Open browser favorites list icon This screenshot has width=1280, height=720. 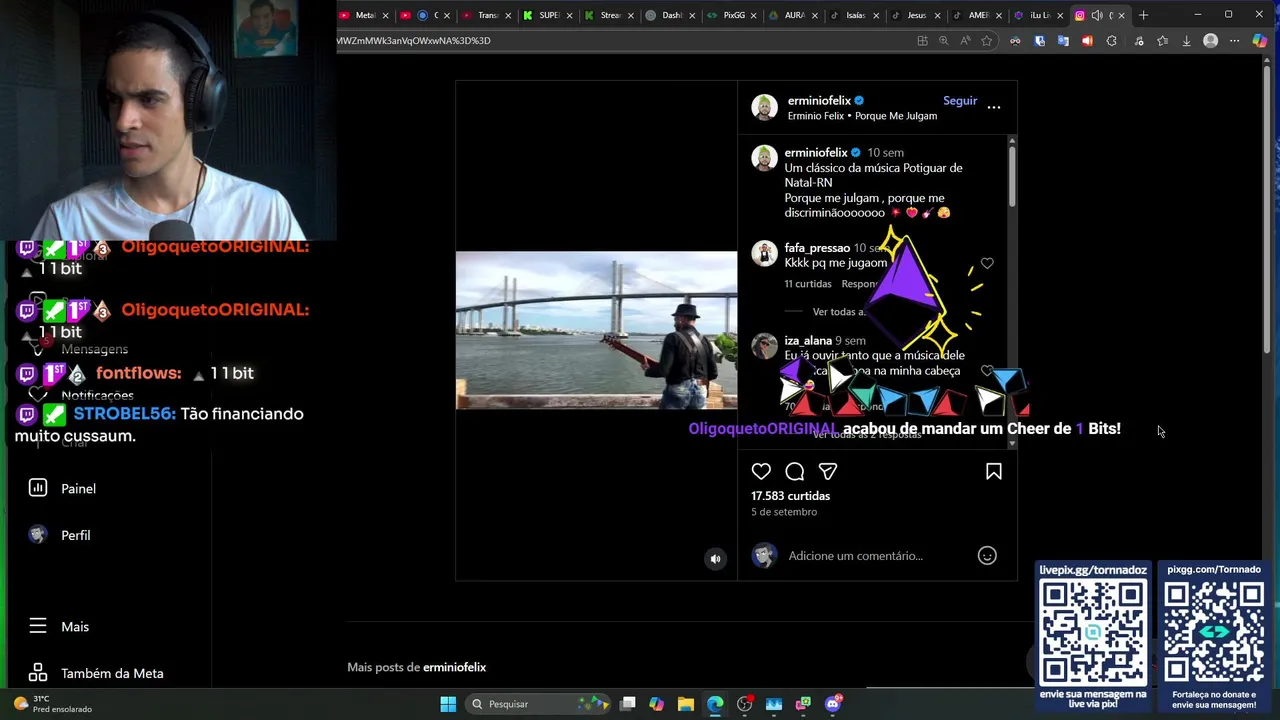1162,41
